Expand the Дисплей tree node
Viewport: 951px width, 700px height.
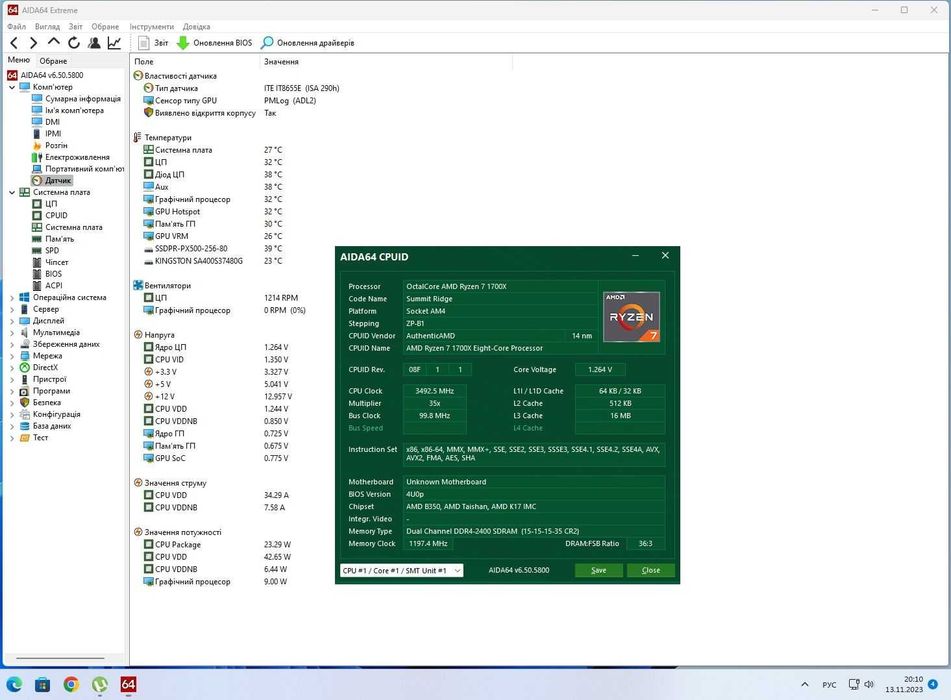point(12,321)
